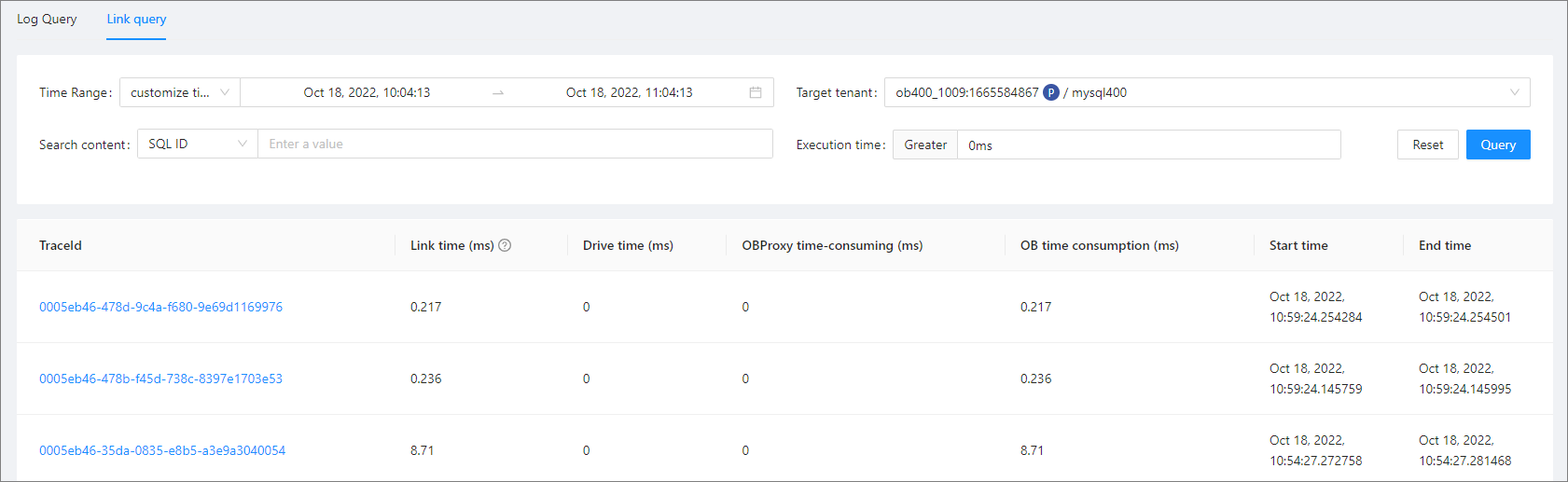Click the OB time consumption column header
The image size is (1568, 482).
coord(1099,245)
